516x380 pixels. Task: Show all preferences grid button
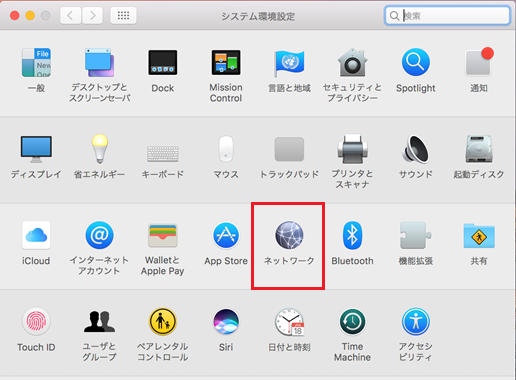pyautogui.click(x=123, y=15)
